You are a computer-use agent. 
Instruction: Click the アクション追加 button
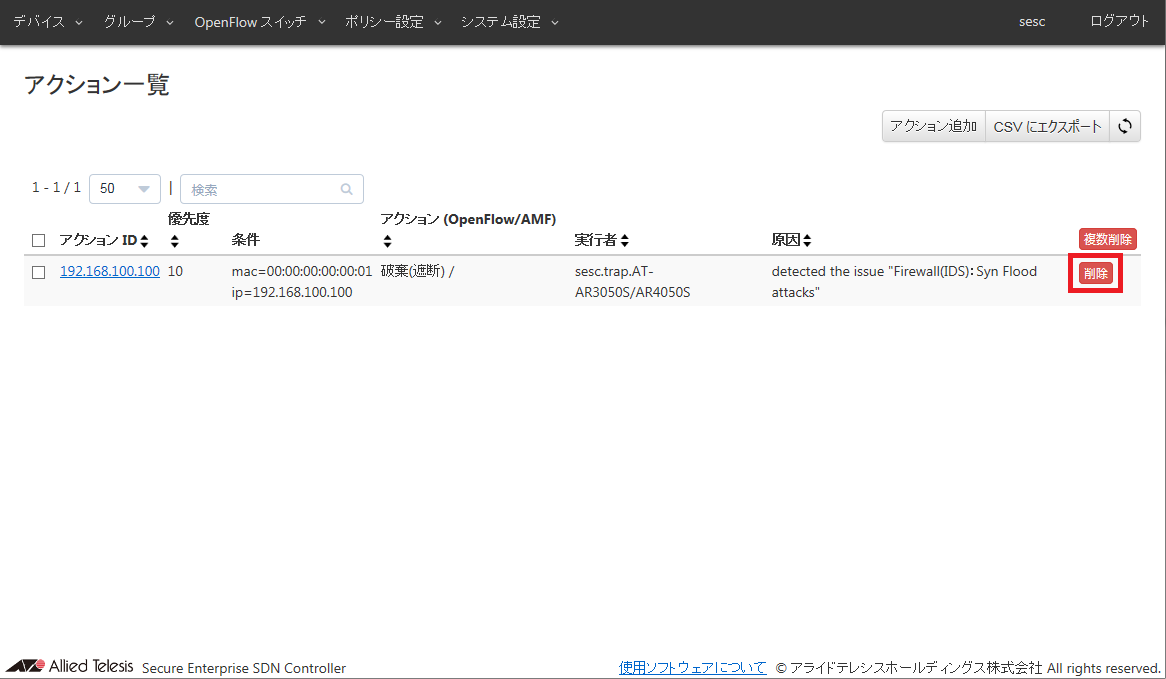933,127
